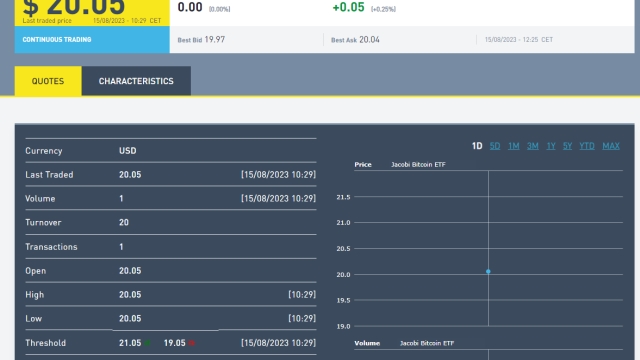Image resolution: width=640 pixels, height=360 pixels.
Task: Click the blue price data point
Action: 488,271
